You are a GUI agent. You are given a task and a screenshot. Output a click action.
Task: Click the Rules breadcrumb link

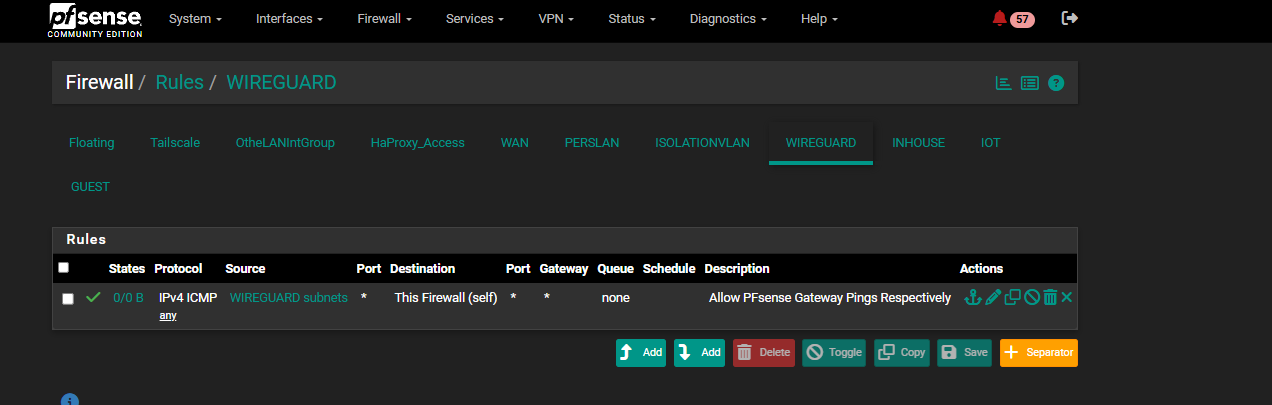(179, 82)
